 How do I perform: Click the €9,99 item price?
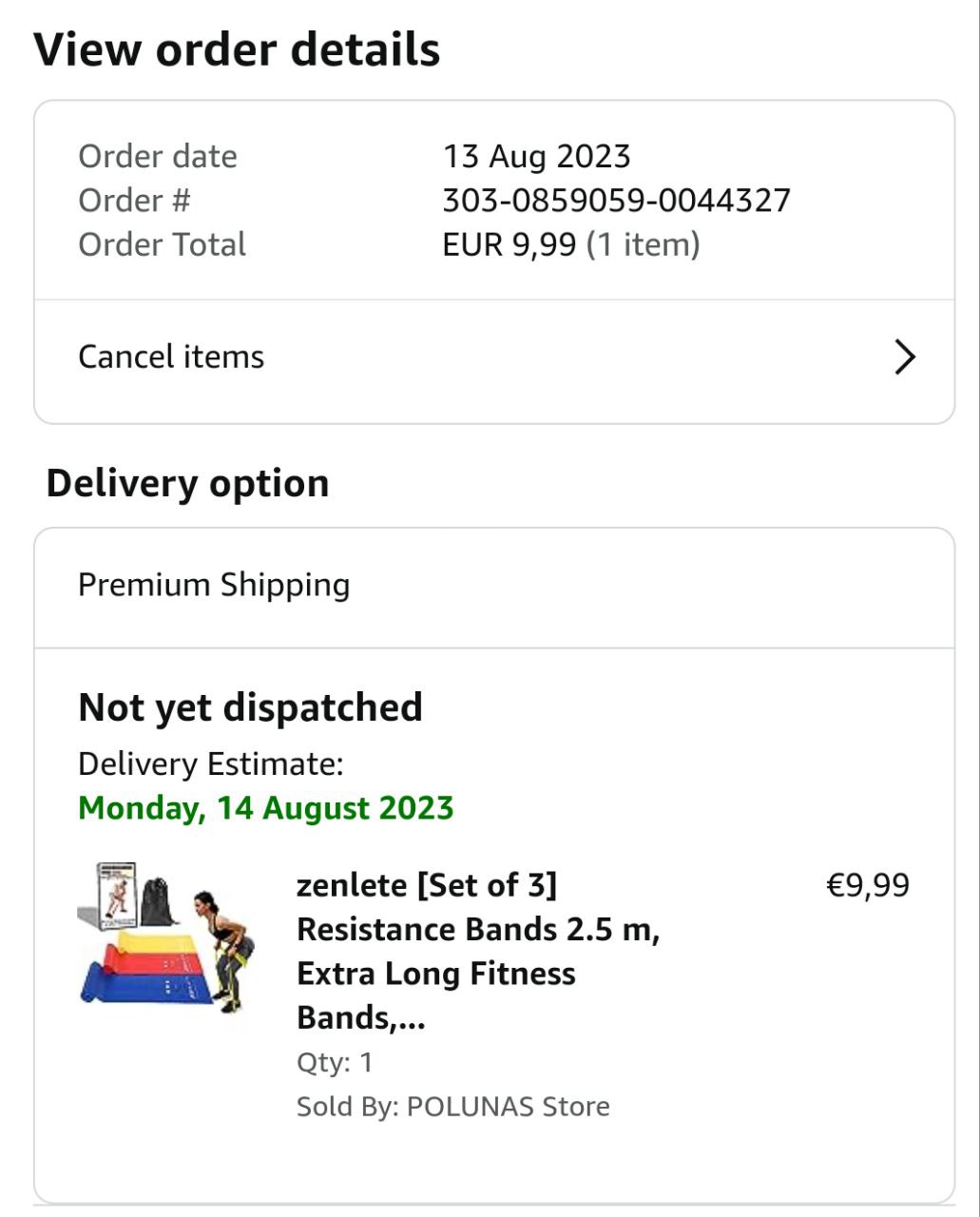point(868,885)
